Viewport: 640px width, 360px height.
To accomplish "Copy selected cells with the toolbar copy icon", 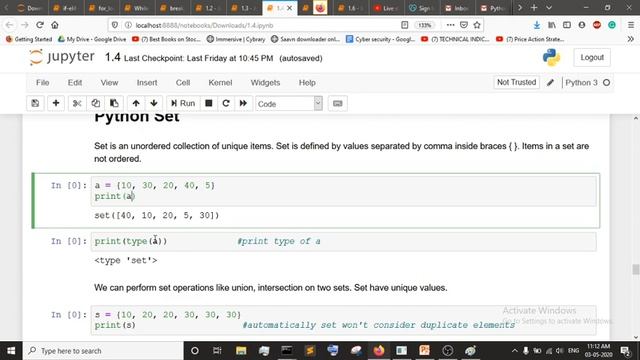I will click(96, 103).
